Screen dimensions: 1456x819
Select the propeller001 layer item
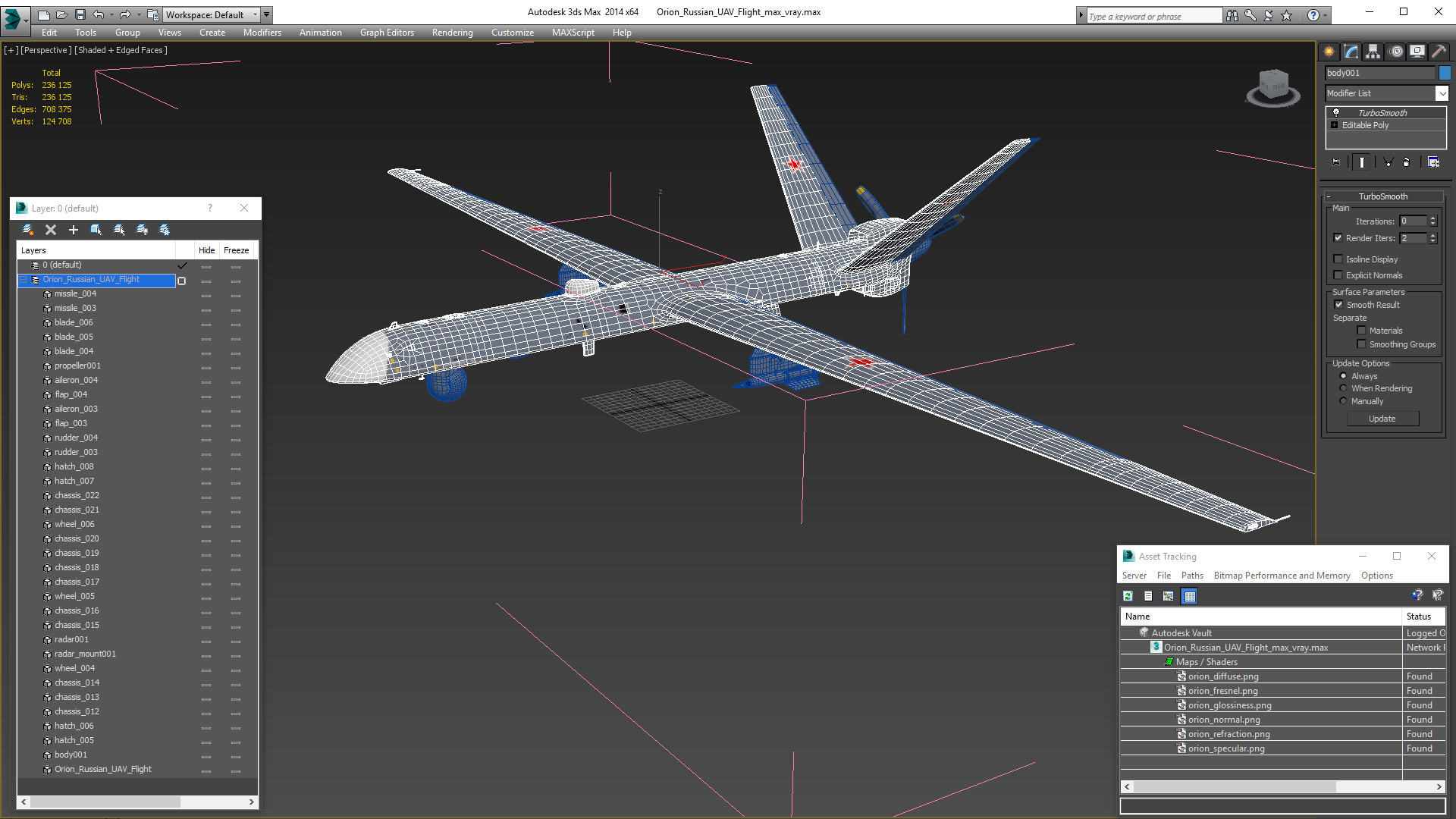tap(77, 366)
